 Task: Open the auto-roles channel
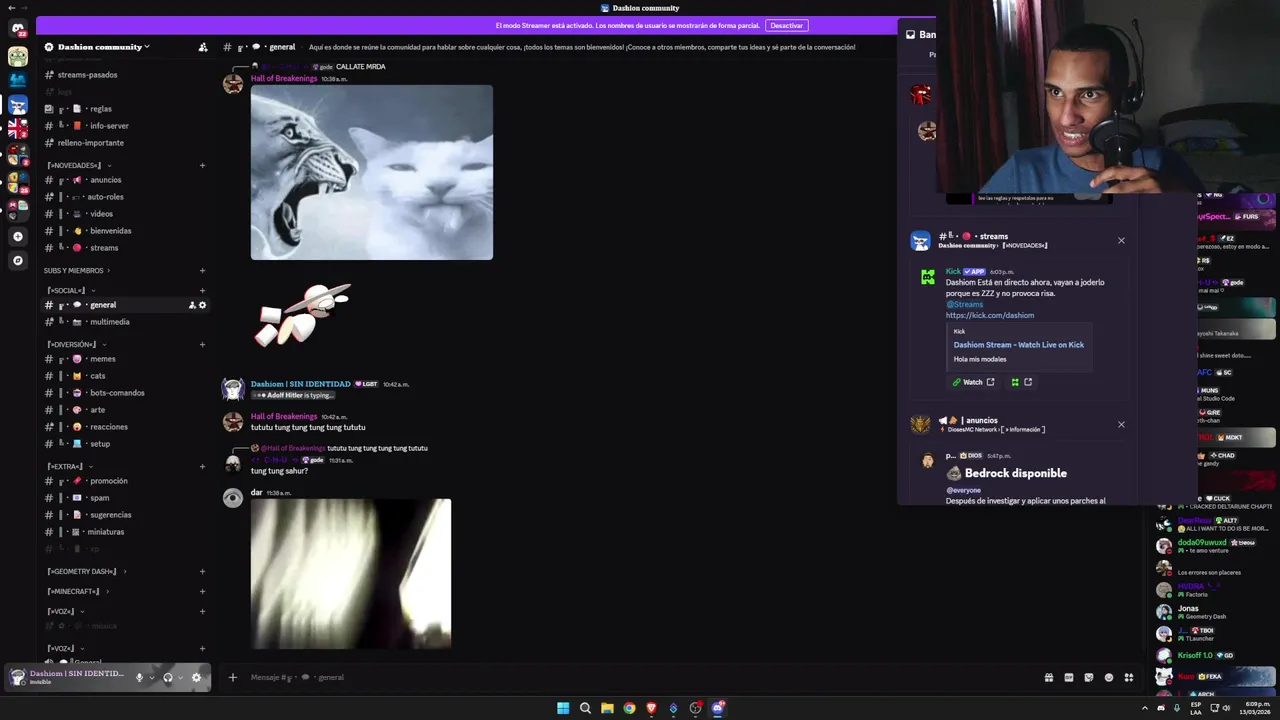125,197
